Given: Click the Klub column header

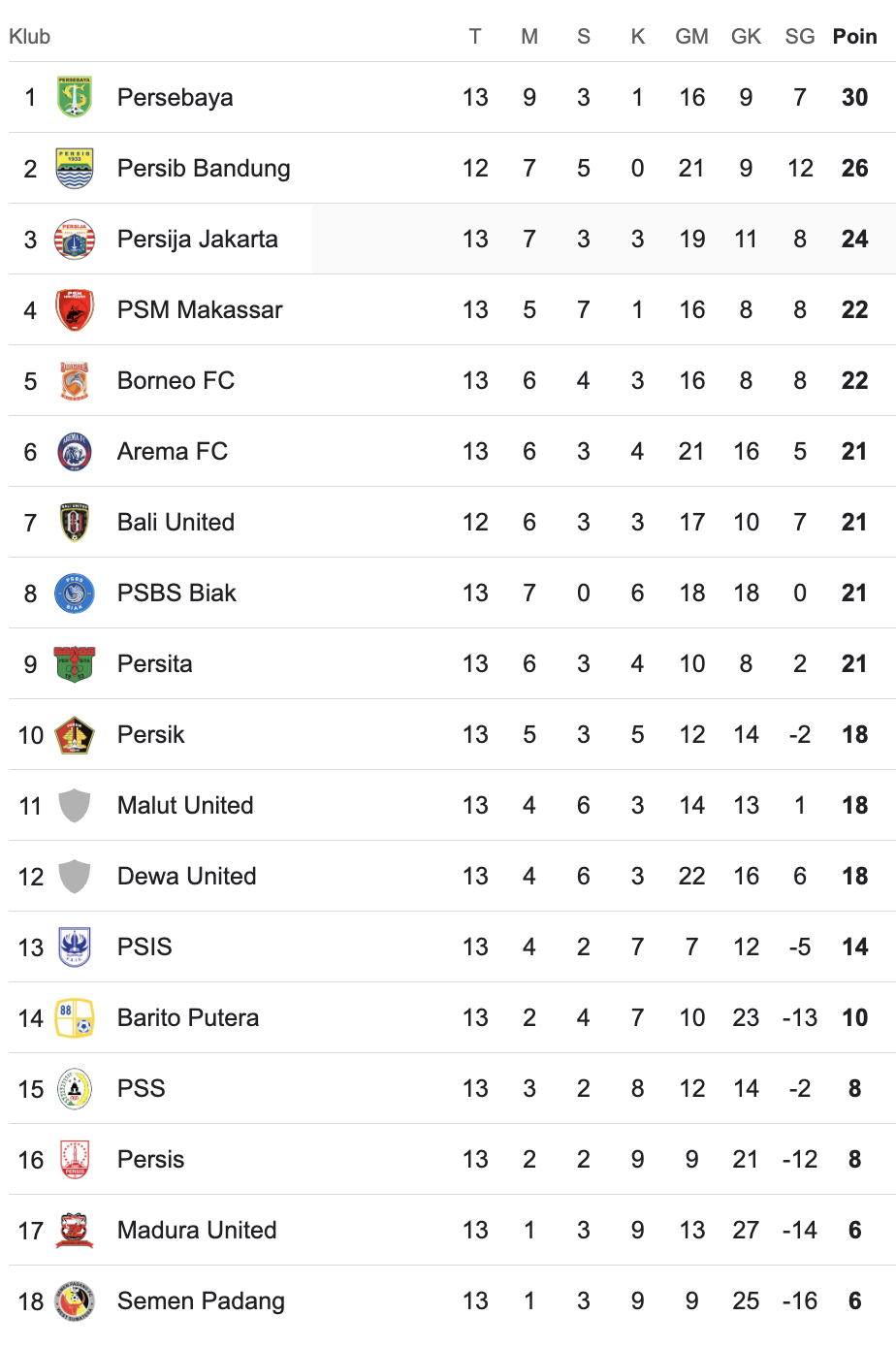Looking at the screenshot, I should pos(29,36).
